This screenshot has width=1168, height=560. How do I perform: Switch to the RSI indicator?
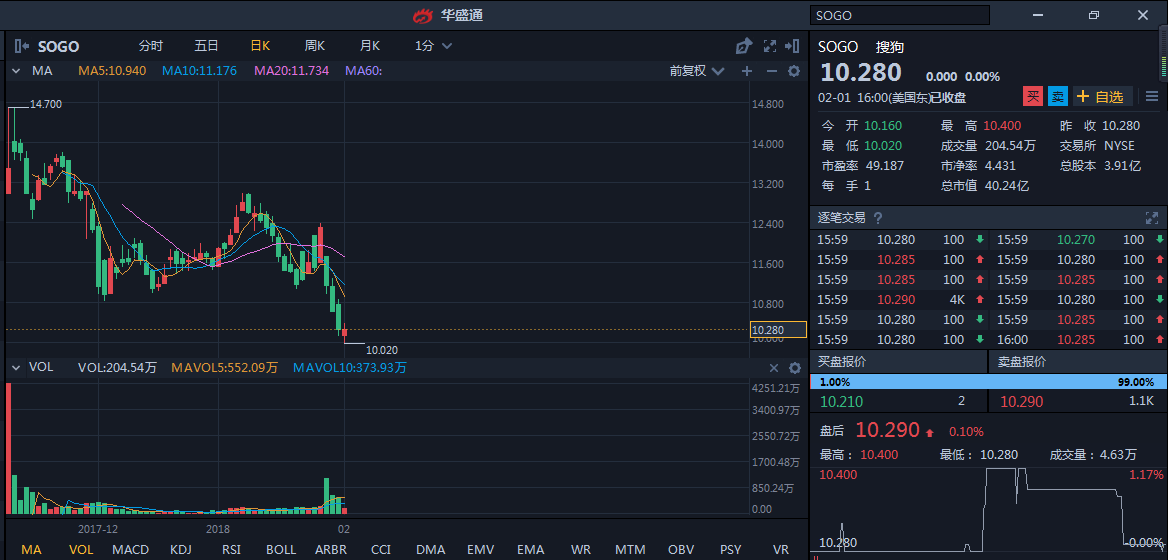230,550
